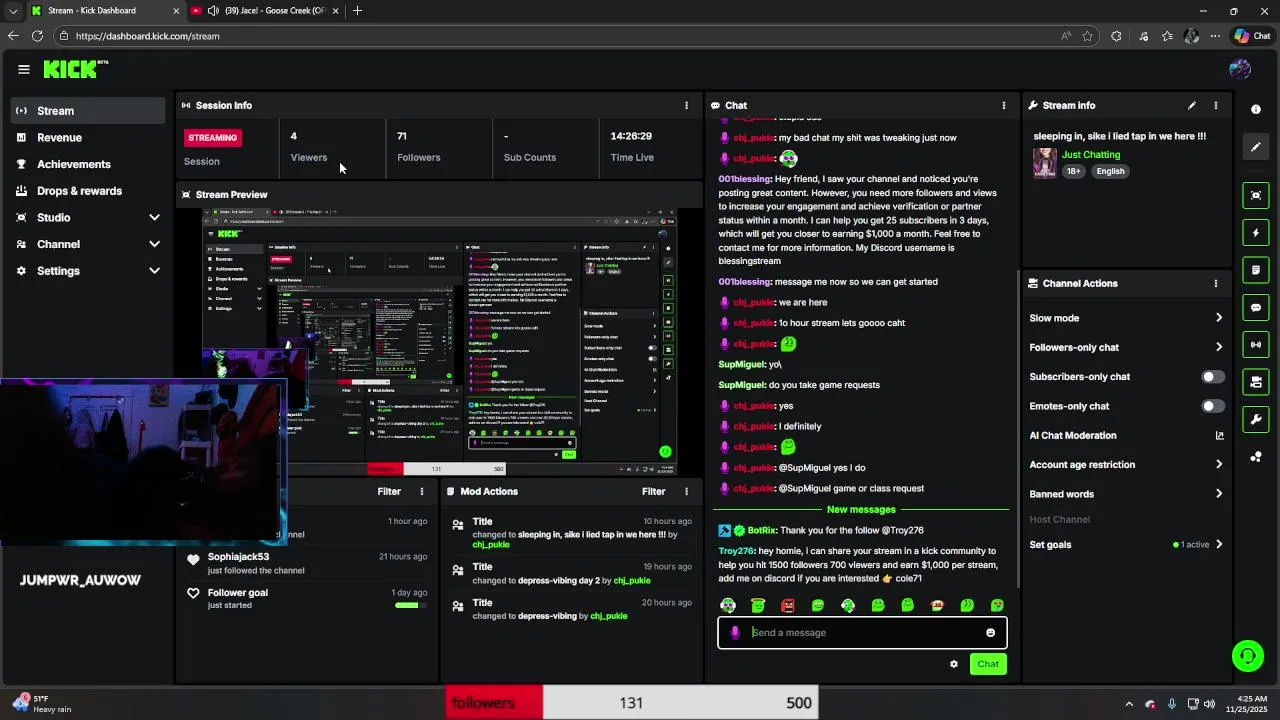Click the broadcast signal icon in the right rail

point(1256,344)
